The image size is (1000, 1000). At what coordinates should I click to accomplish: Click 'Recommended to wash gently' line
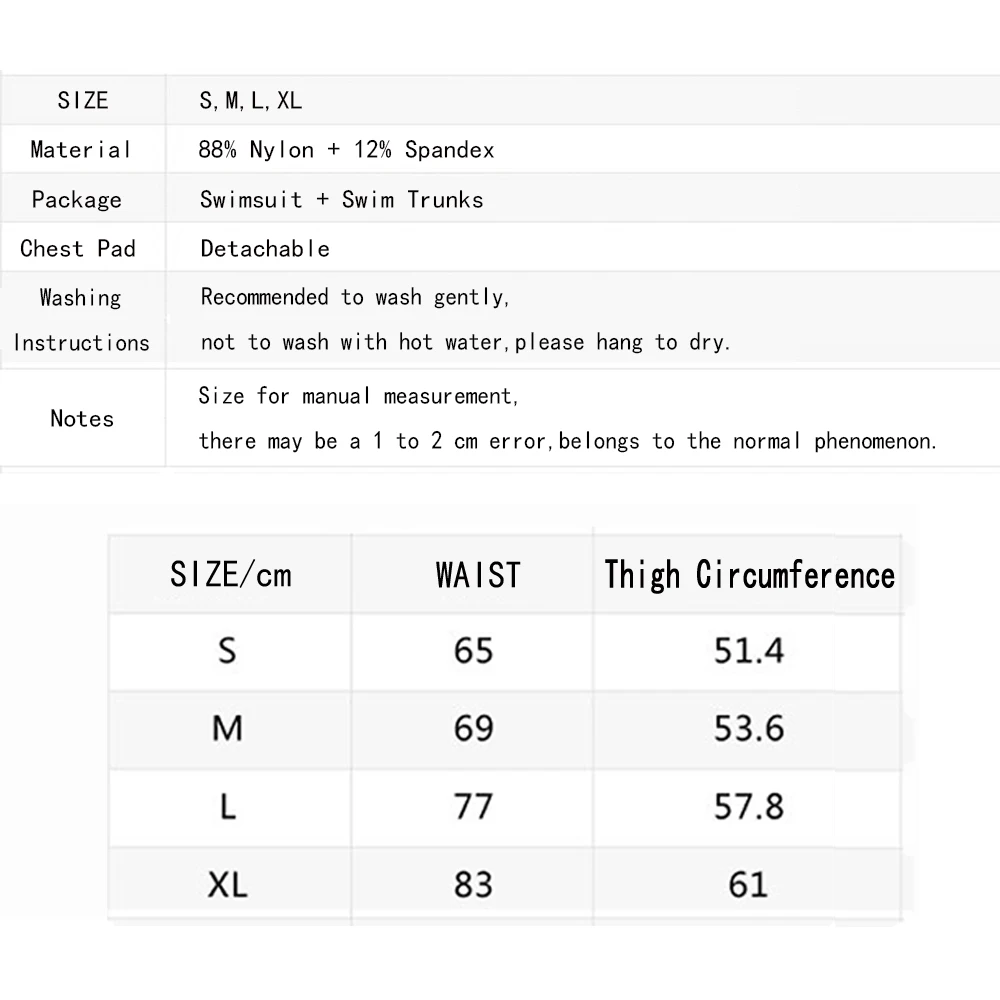point(355,297)
